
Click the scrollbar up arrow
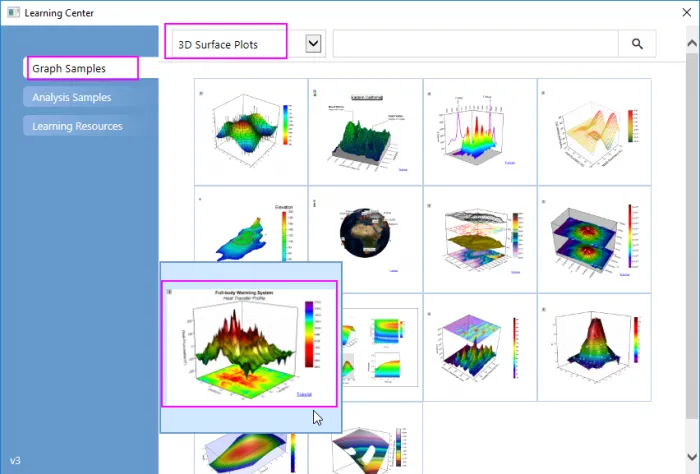pos(692,43)
